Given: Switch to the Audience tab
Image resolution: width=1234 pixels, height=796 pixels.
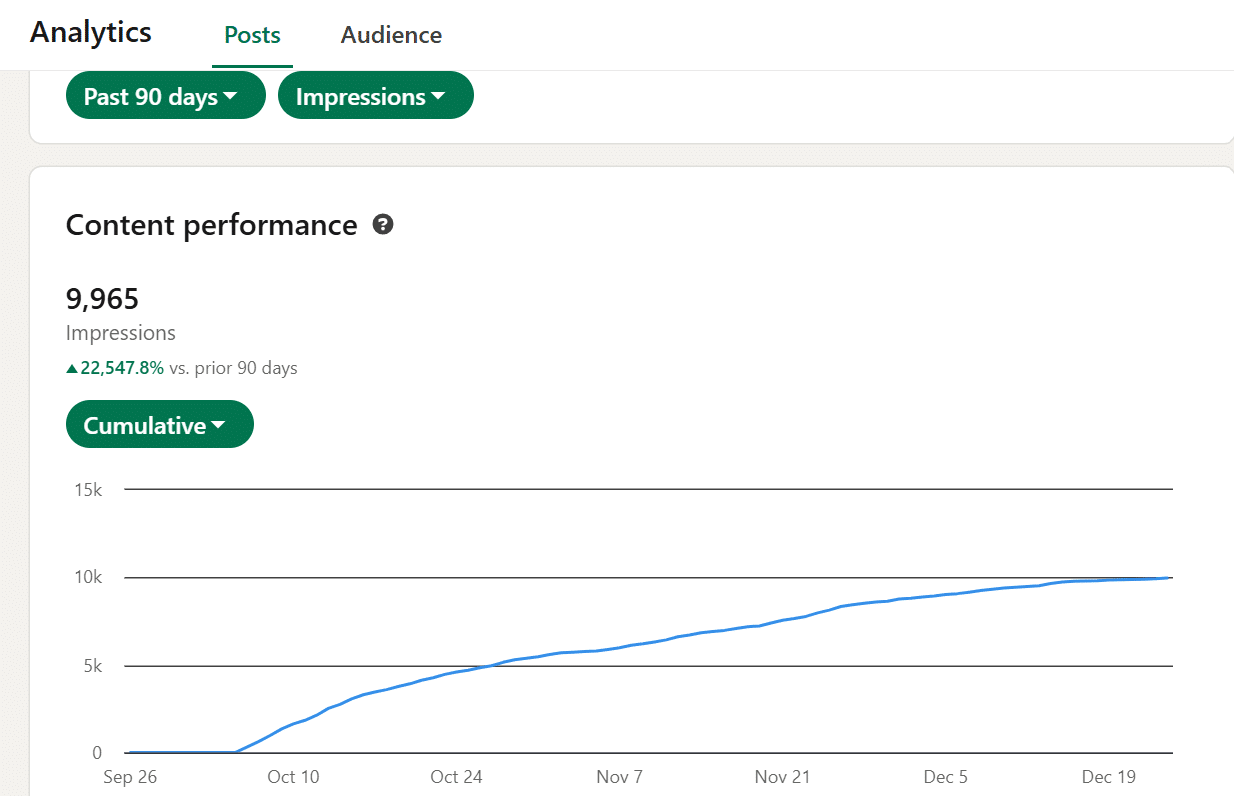Looking at the screenshot, I should pos(391,35).
